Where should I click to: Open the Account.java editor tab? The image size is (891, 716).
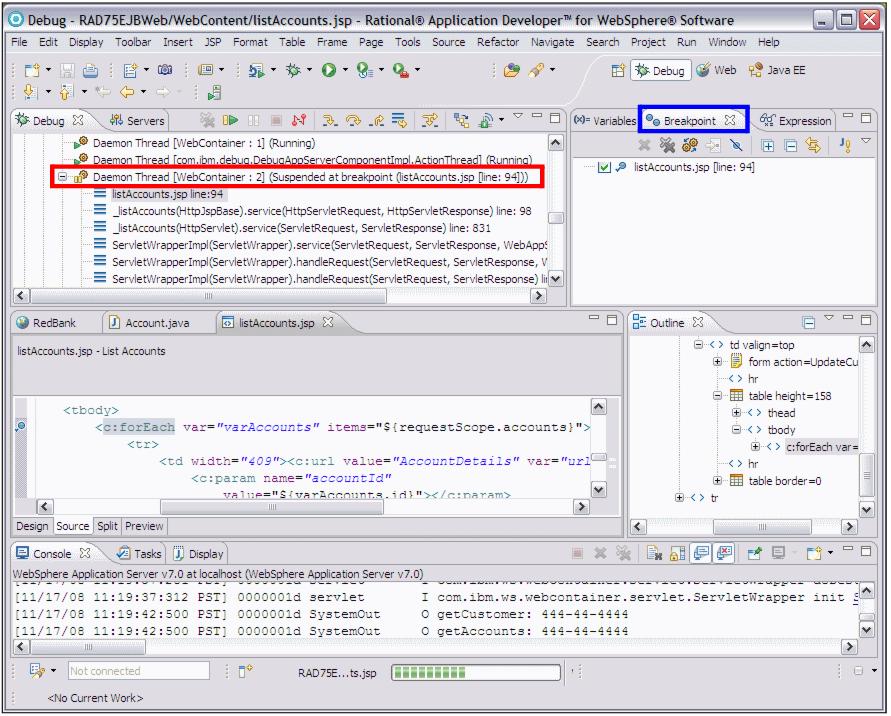tap(149, 323)
